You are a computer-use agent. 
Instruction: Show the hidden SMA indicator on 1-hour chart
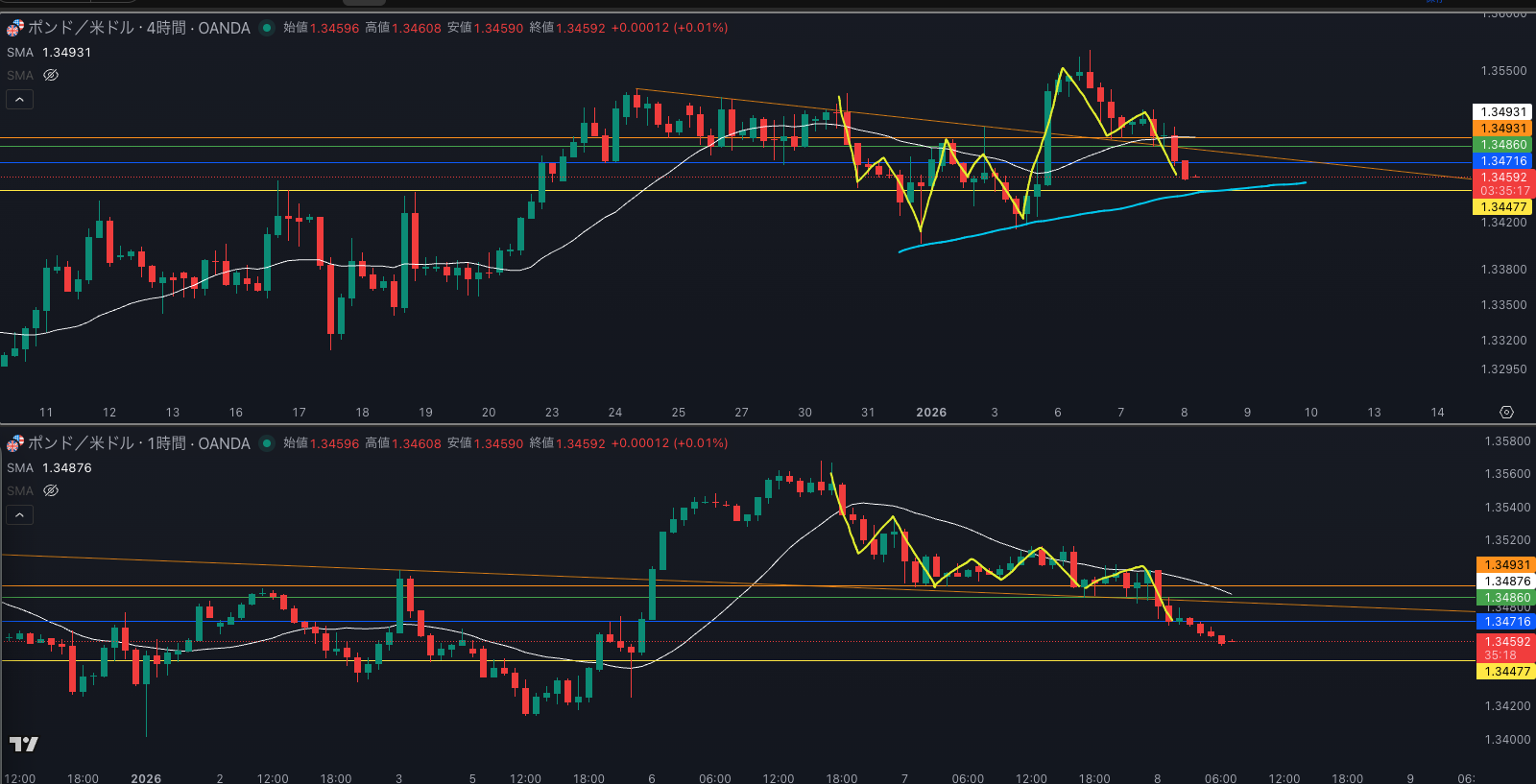pos(51,490)
